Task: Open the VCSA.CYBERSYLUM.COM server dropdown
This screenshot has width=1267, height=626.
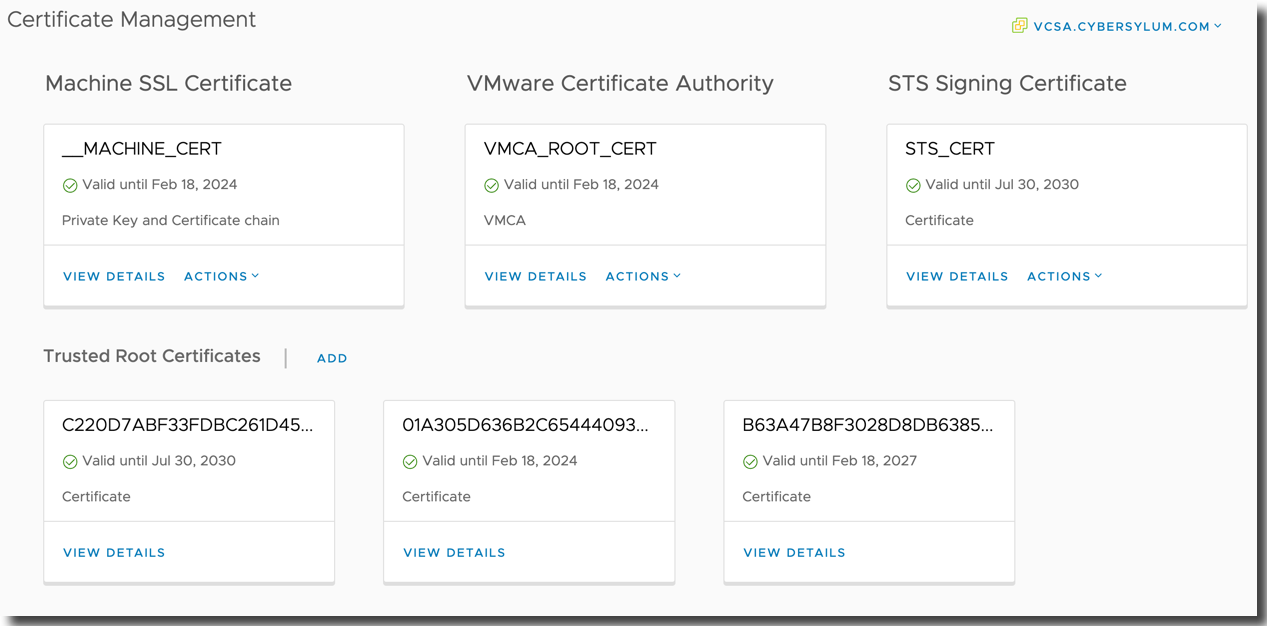Action: pyautogui.click(x=1126, y=27)
